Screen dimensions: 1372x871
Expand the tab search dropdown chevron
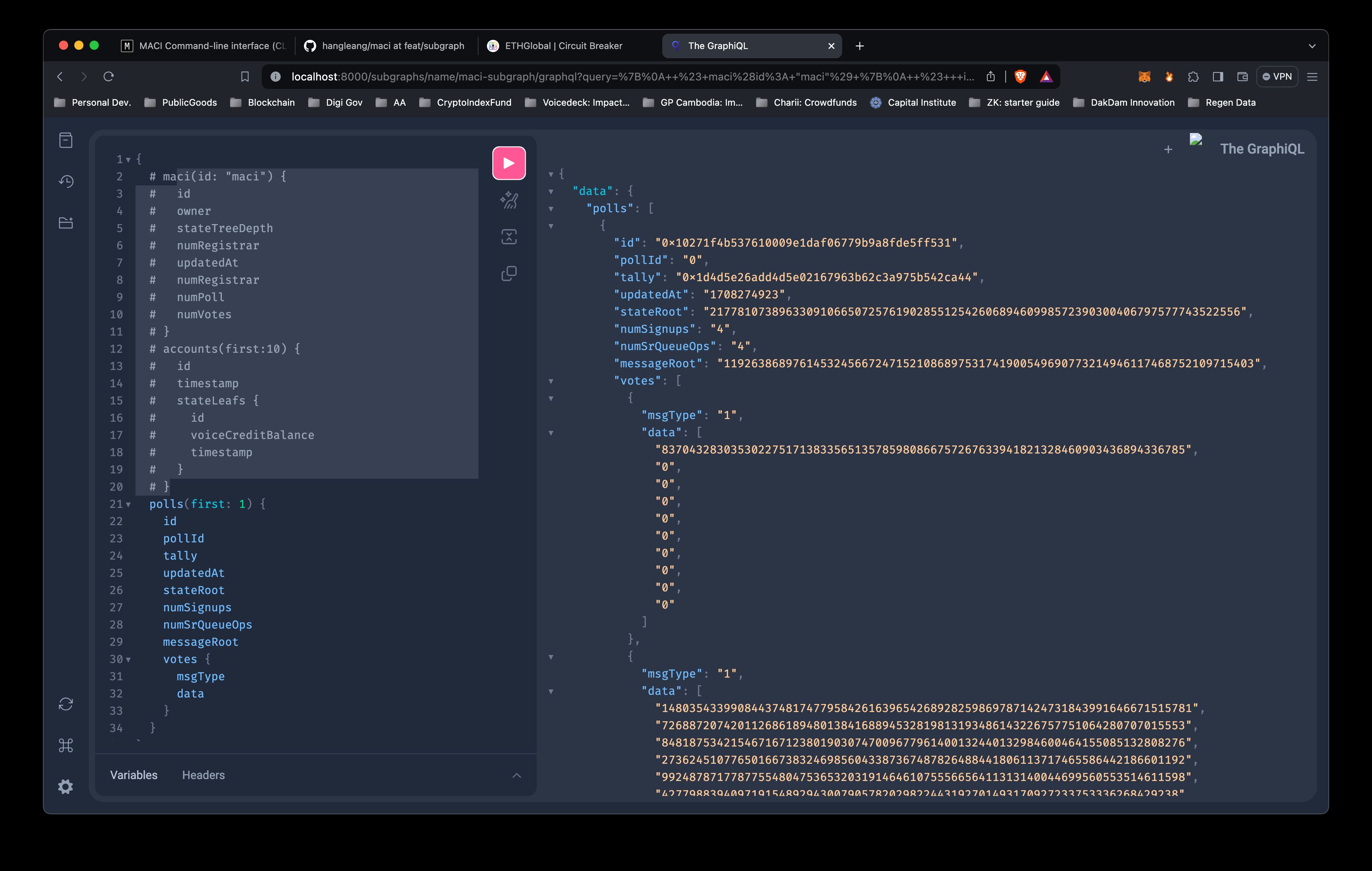[x=1312, y=46]
